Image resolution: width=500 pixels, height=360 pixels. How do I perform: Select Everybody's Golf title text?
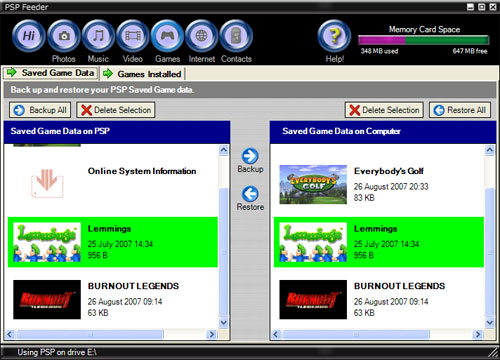click(x=389, y=171)
